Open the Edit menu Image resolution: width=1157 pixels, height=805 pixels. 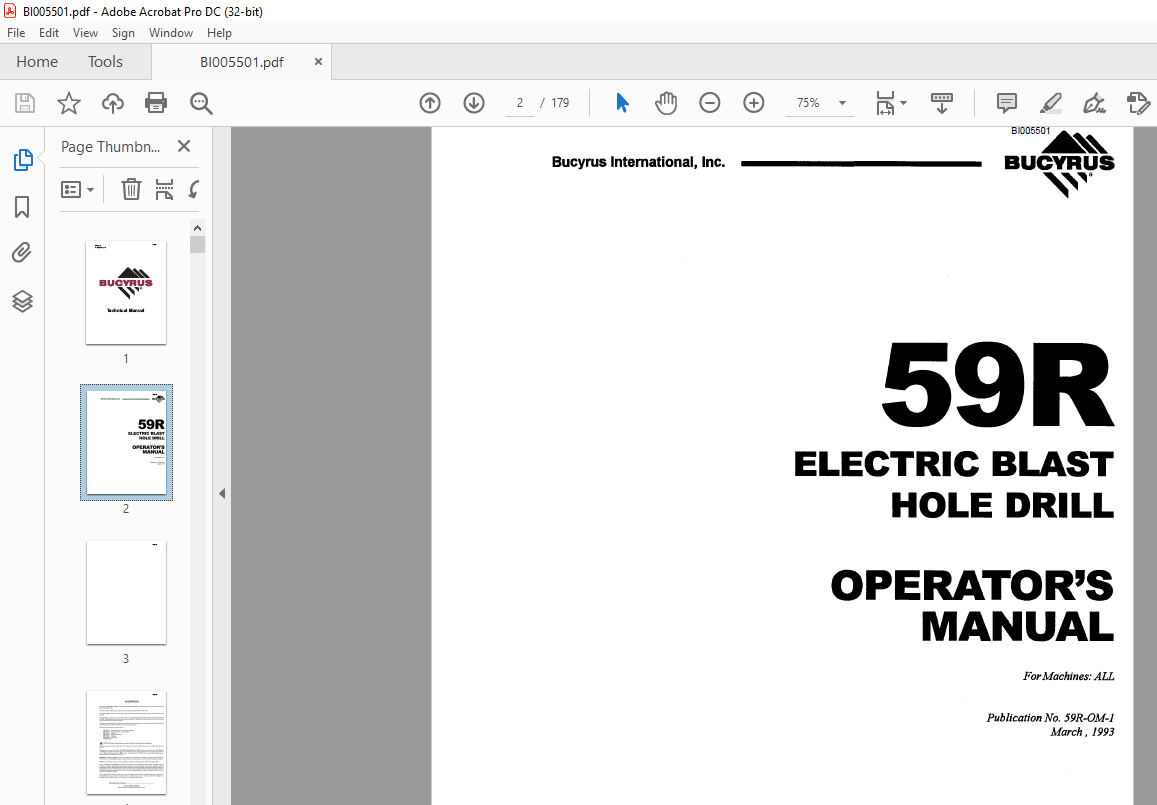pyautogui.click(x=49, y=33)
